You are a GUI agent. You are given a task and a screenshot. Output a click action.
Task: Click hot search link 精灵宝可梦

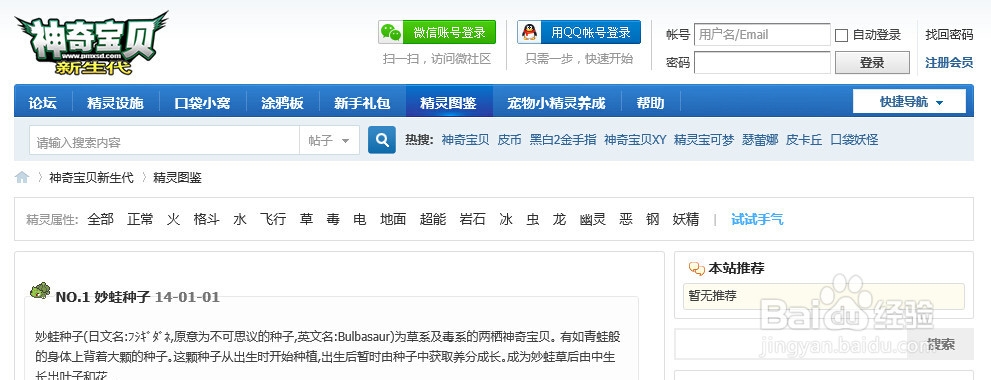pos(704,140)
